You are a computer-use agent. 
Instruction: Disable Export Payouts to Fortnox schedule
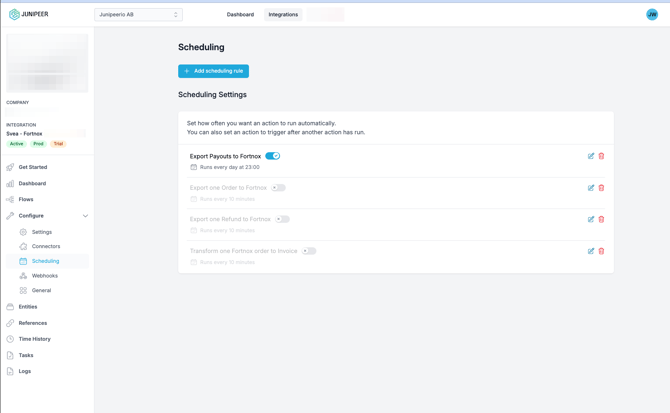coord(273,156)
